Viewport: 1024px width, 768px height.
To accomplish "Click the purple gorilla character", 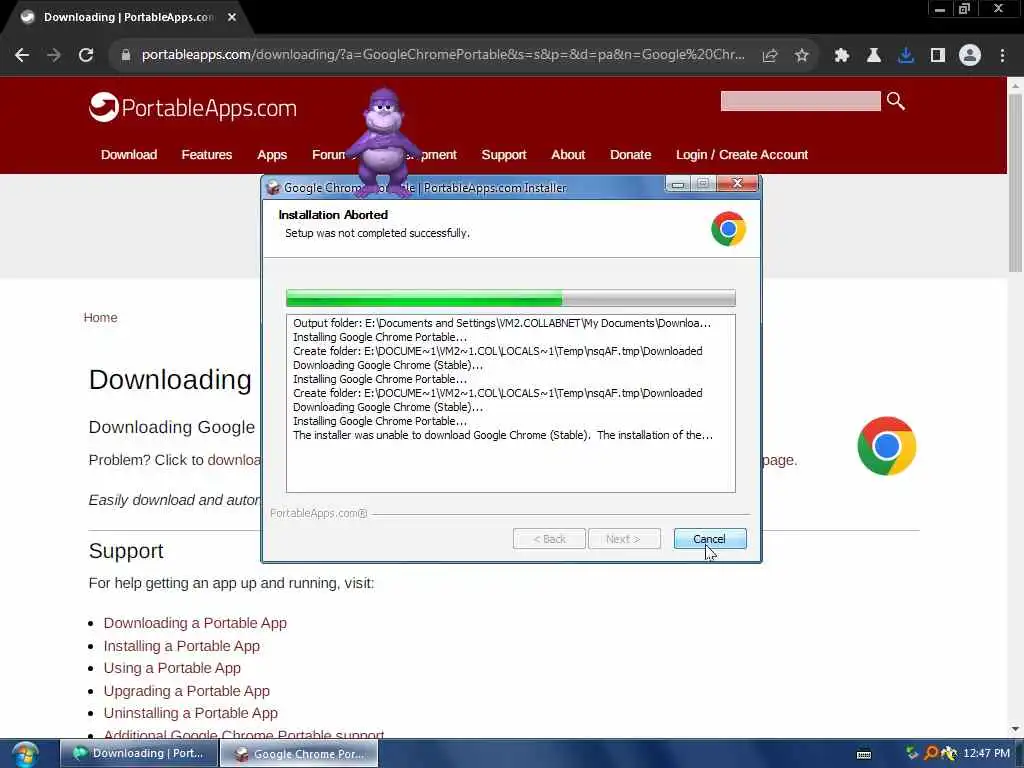I will pos(384,142).
